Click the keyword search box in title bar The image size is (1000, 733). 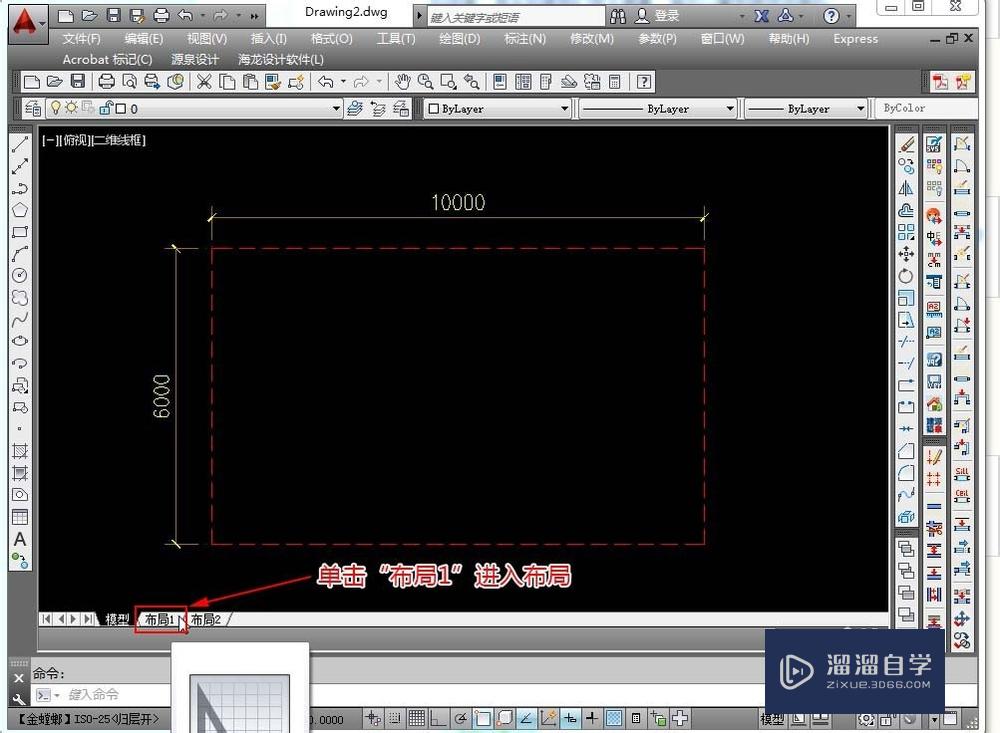pos(515,17)
